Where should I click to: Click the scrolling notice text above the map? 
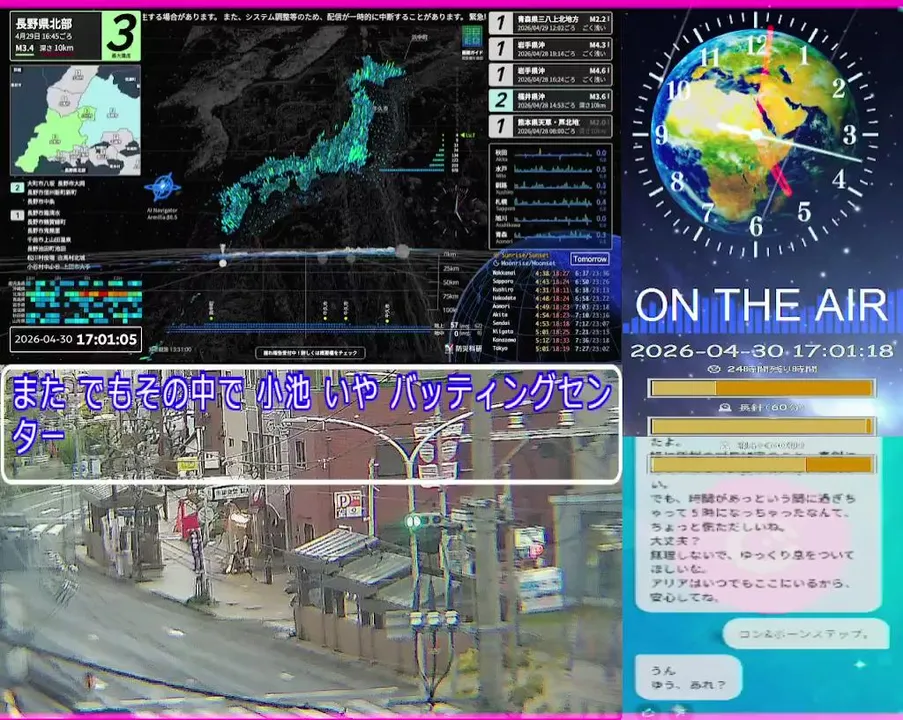(x=314, y=16)
